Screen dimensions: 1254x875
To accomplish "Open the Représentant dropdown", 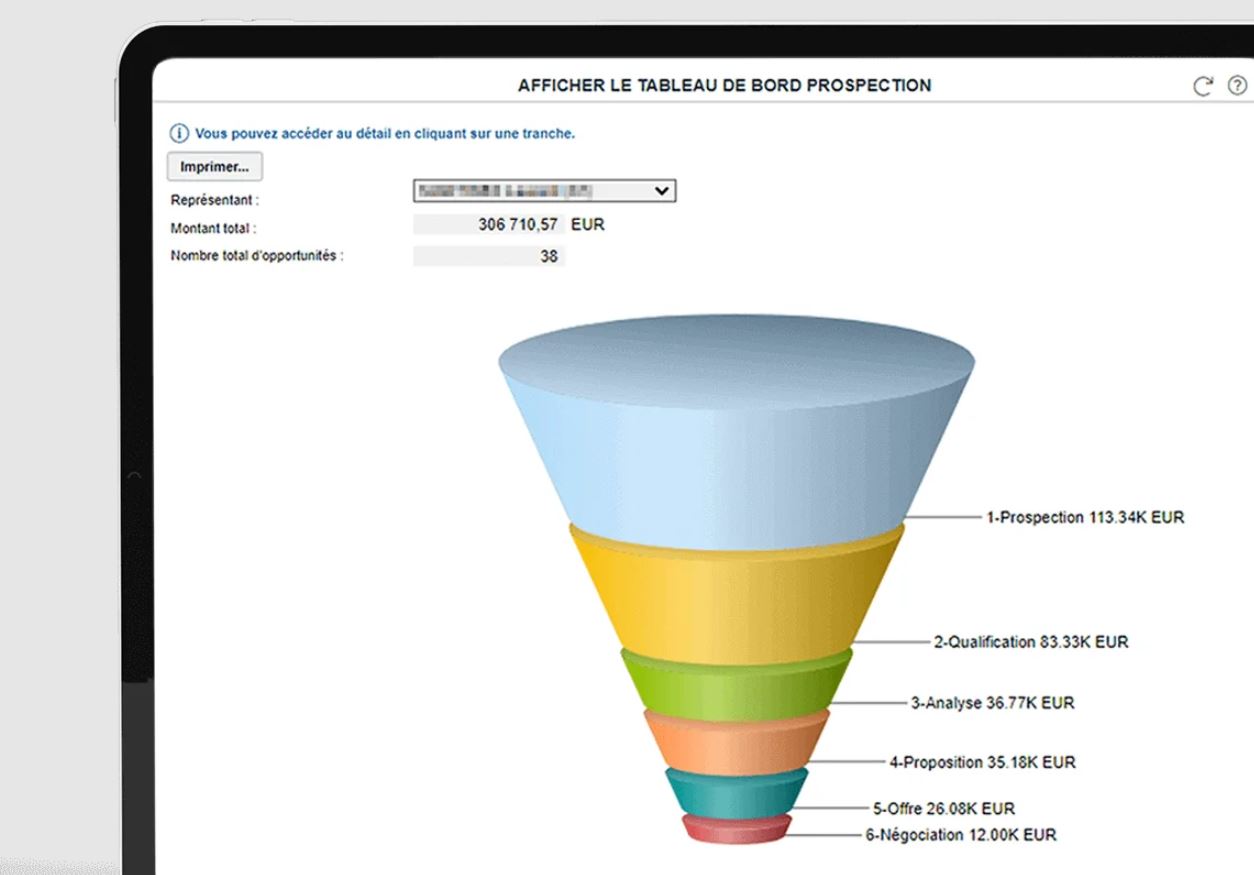I will (x=545, y=191).
